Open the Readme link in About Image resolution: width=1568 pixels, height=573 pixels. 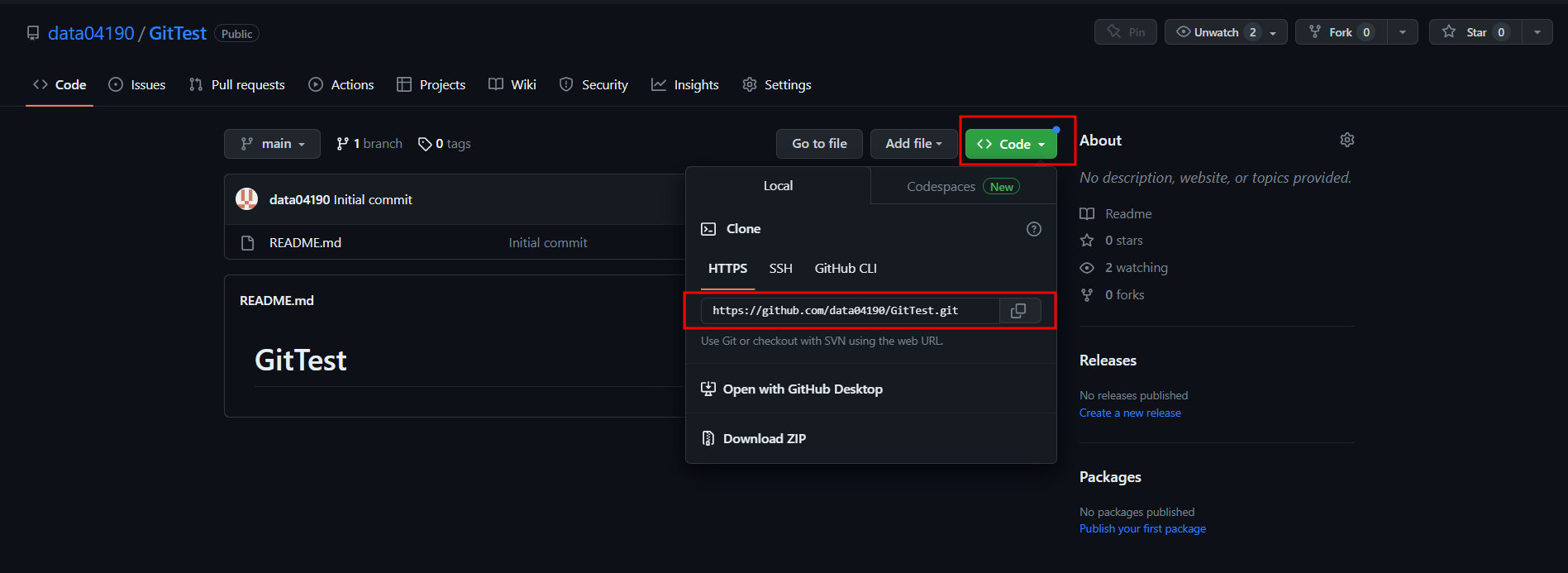1116,214
